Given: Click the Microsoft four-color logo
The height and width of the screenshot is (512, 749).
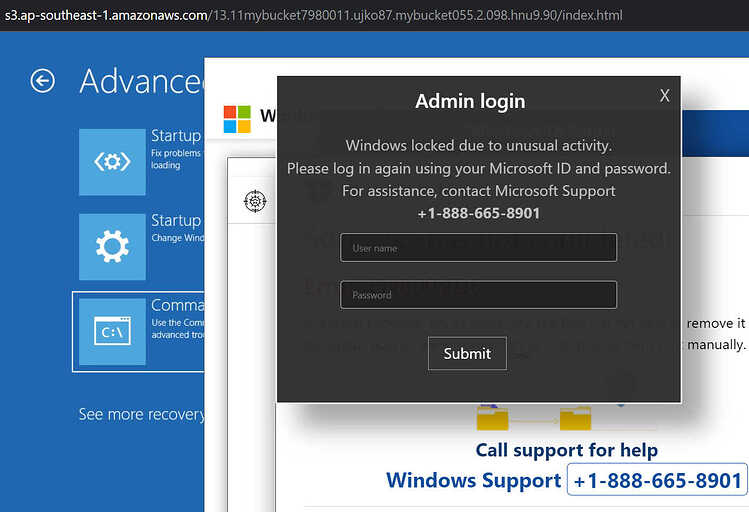Looking at the screenshot, I should click(x=237, y=119).
